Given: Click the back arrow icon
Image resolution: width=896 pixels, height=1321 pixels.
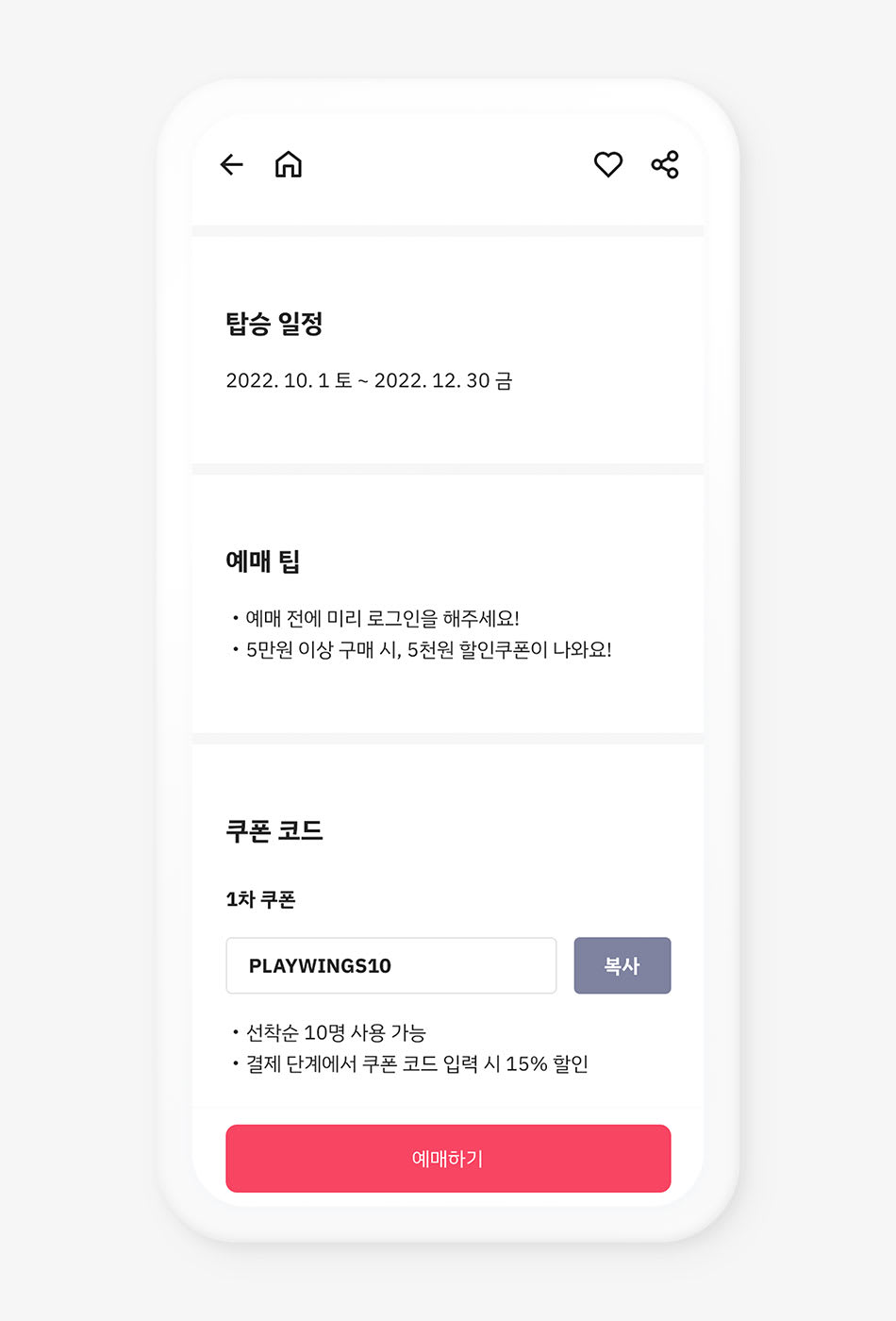Looking at the screenshot, I should [x=231, y=164].
